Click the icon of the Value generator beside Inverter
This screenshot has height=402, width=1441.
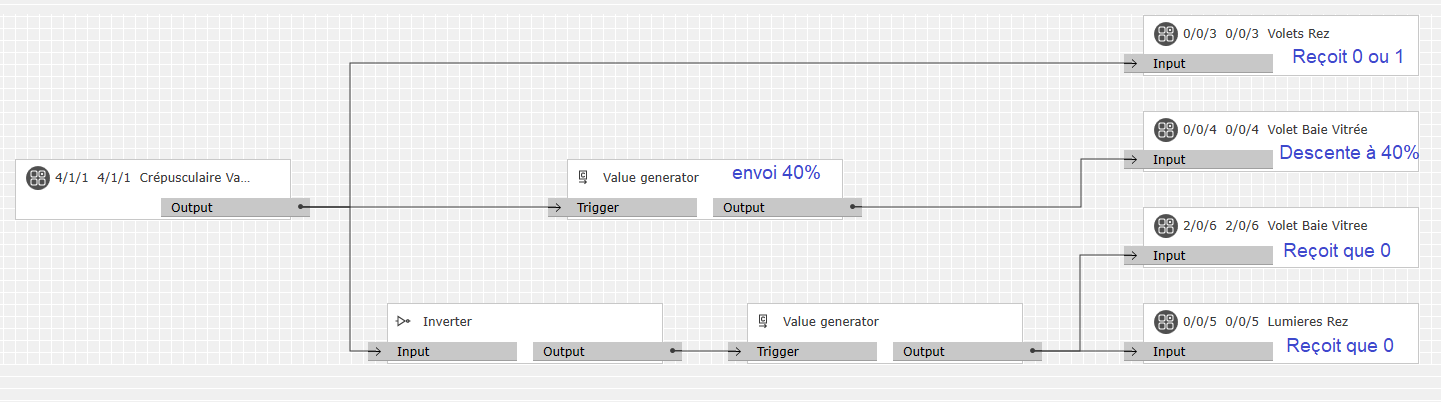click(x=763, y=322)
